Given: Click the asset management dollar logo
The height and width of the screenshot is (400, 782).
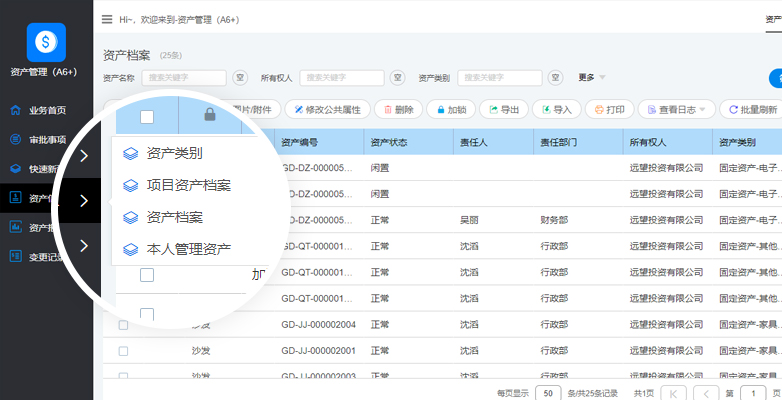Looking at the screenshot, I should pyautogui.click(x=46, y=41).
